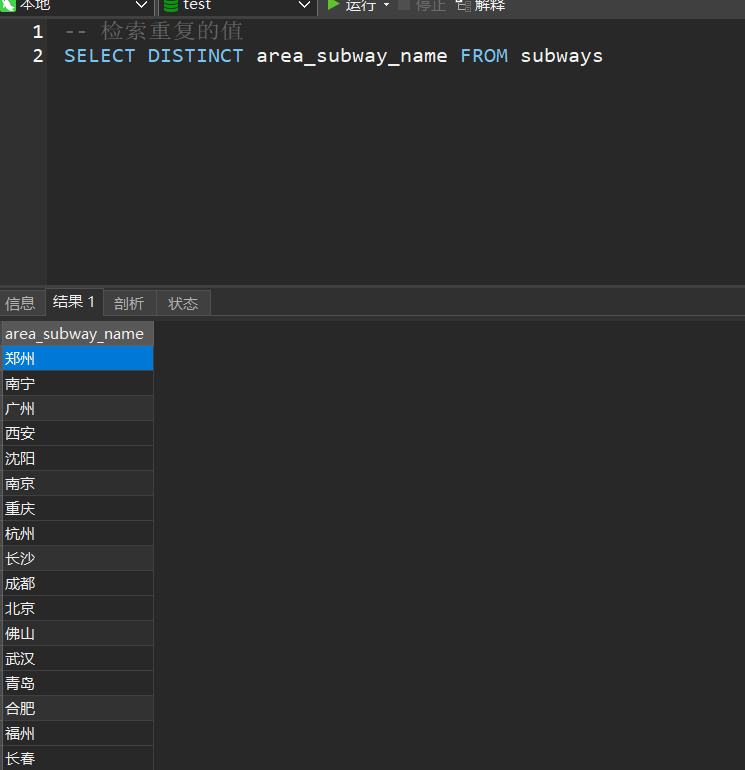Click the comment 检索重复的值 on line 1
This screenshot has height=770, width=745.
tap(172, 31)
